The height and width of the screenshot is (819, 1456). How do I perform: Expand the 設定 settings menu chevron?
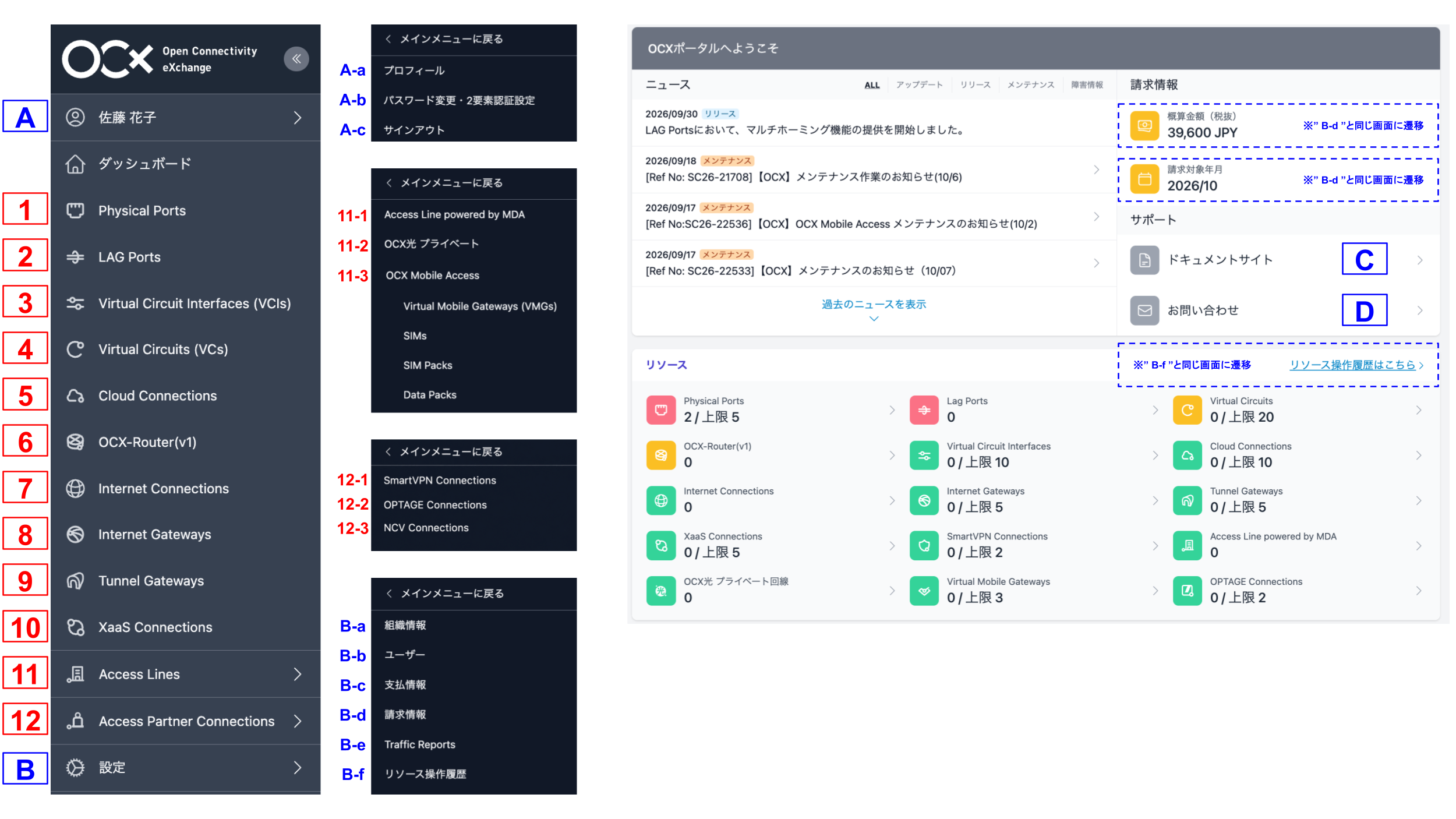(x=298, y=768)
